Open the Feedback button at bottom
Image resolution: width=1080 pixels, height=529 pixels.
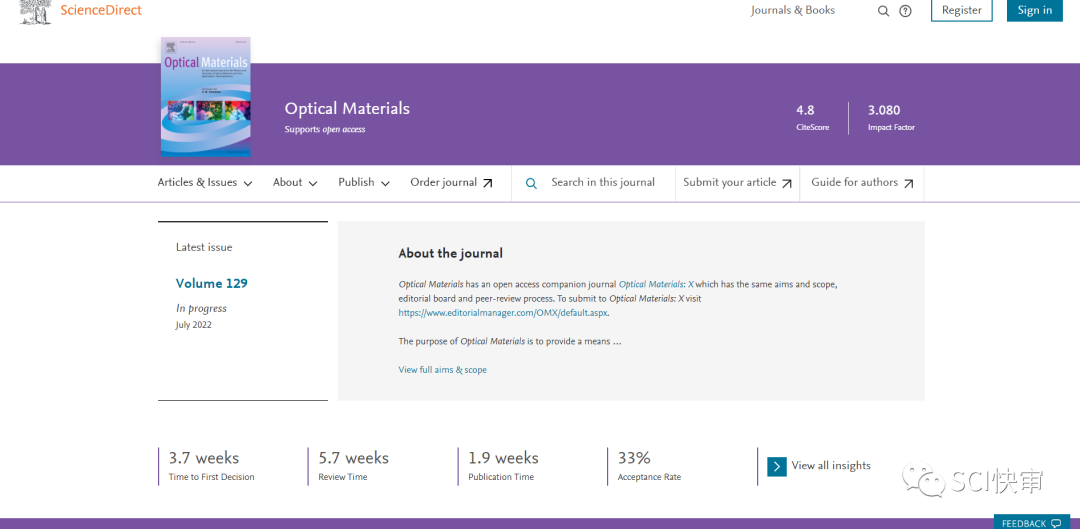point(1031,523)
